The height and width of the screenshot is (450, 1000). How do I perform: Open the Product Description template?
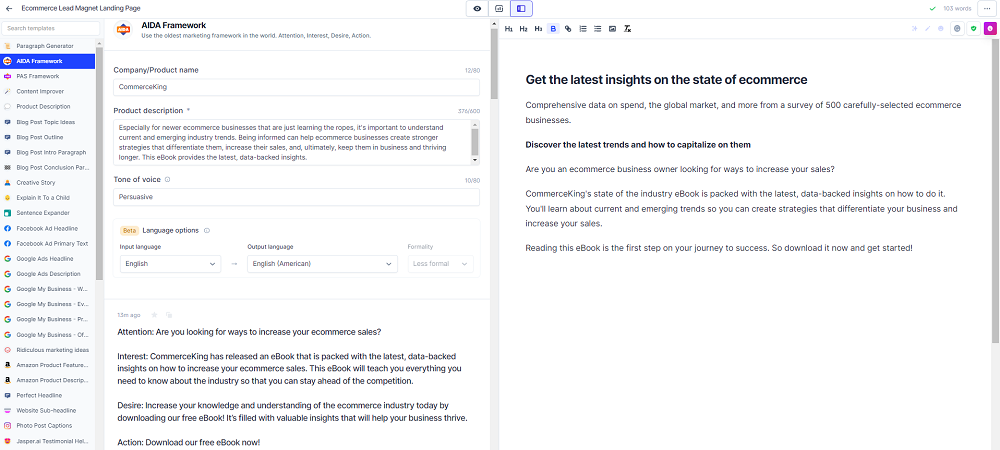(x=48, y=106)
